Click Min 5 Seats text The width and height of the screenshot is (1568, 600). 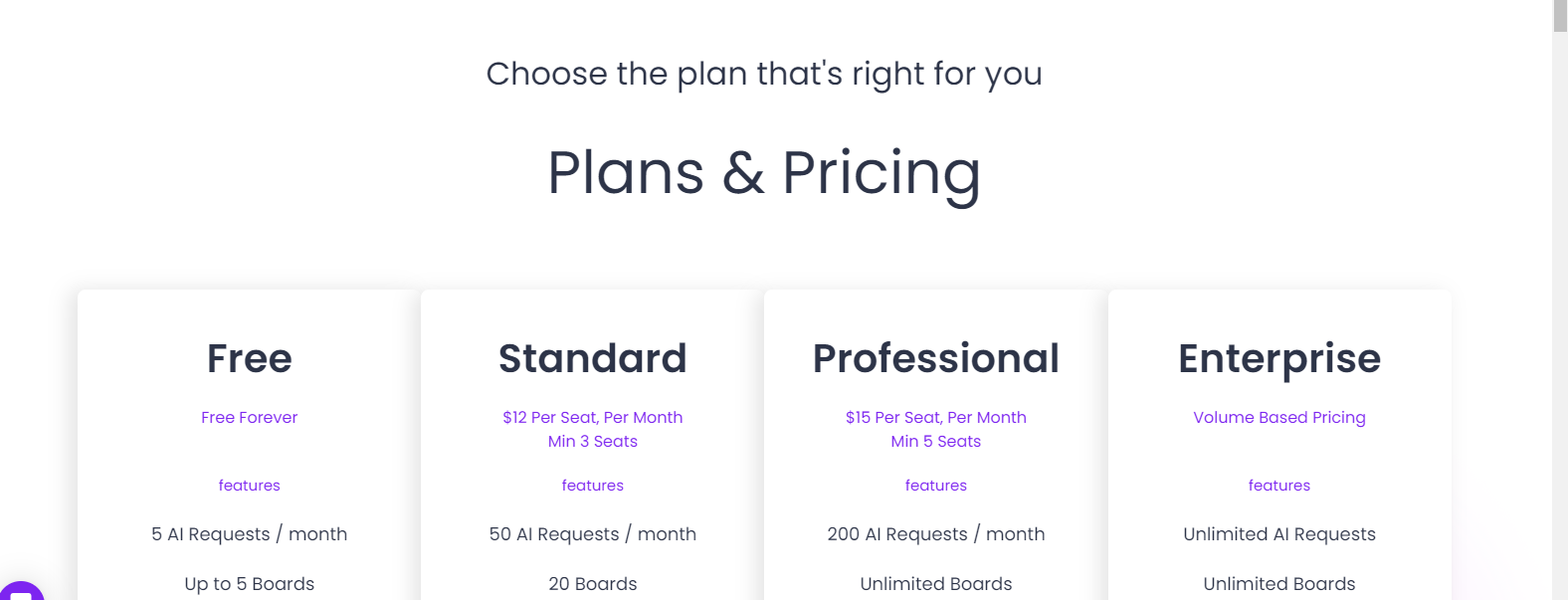point(936,442)
